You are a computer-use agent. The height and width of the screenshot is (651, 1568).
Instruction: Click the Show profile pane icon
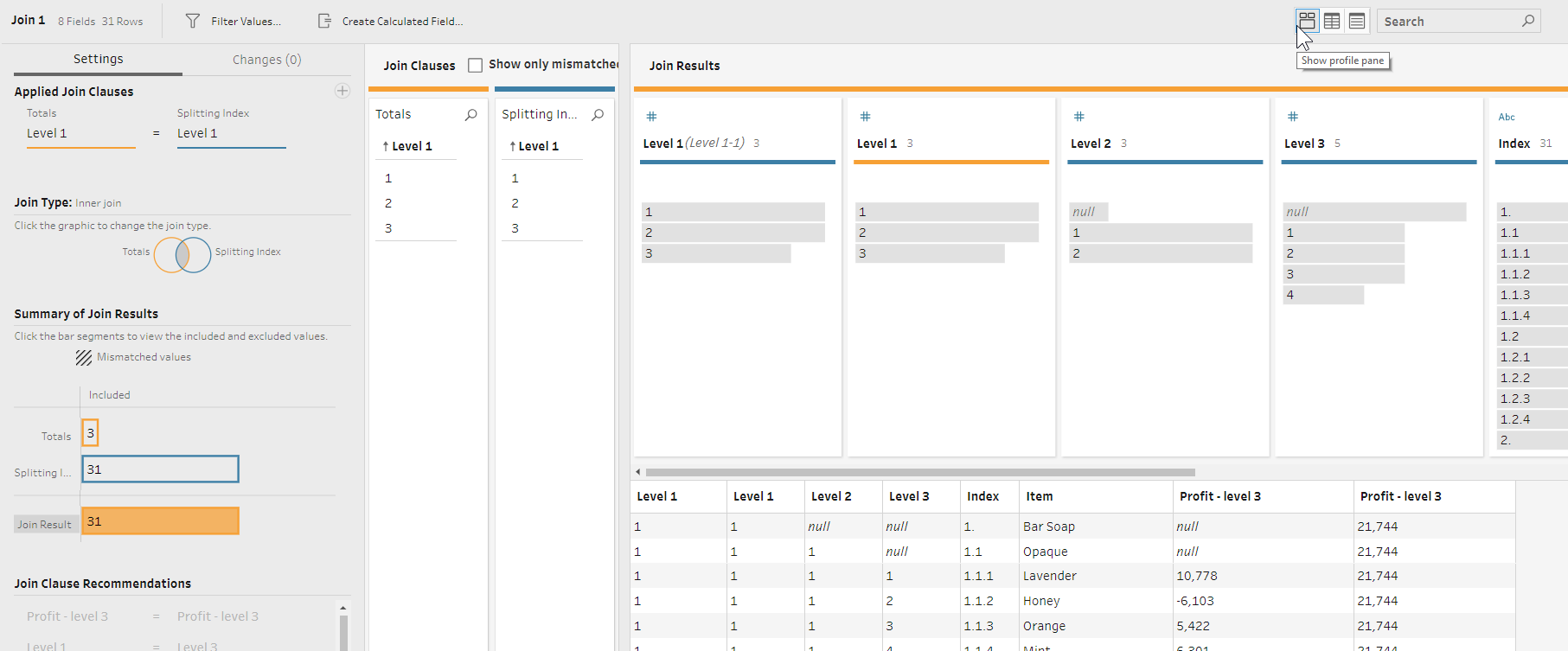(1307, 21)
